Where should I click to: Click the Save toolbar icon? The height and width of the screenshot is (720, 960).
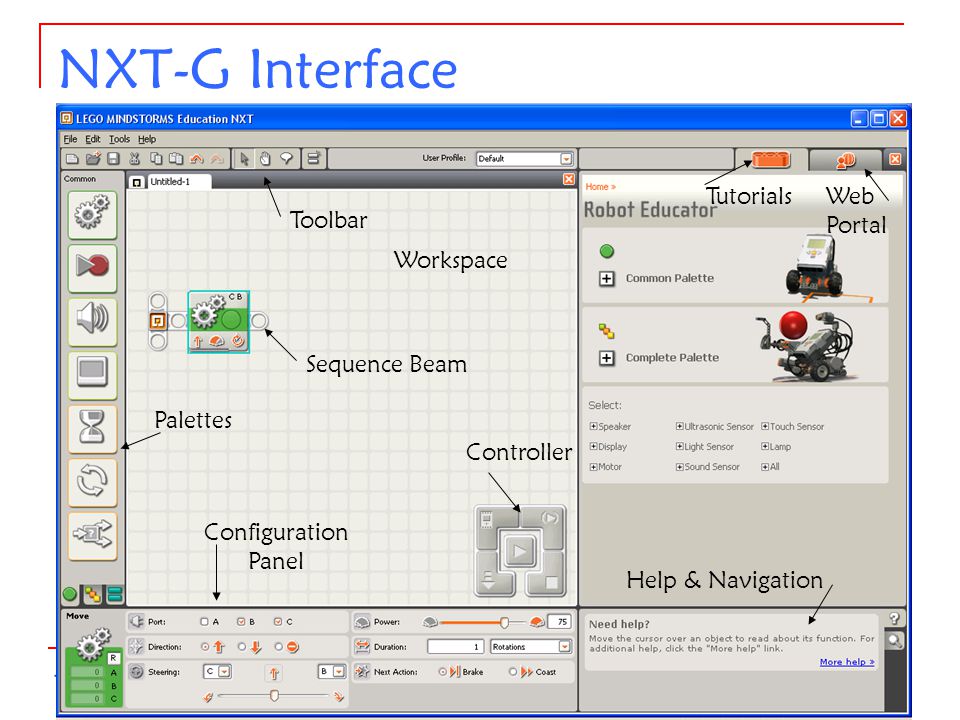pyautogui.click(x=113, y=159)
